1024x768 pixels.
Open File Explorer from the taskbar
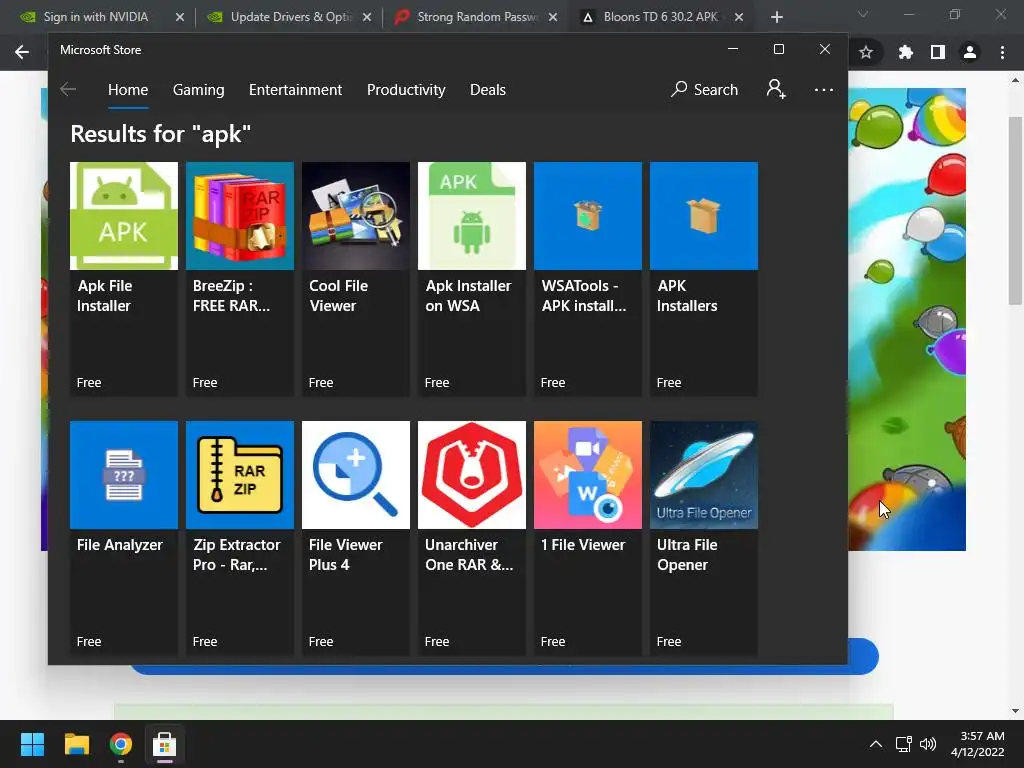pyautogui.click(x=76, y=744)
